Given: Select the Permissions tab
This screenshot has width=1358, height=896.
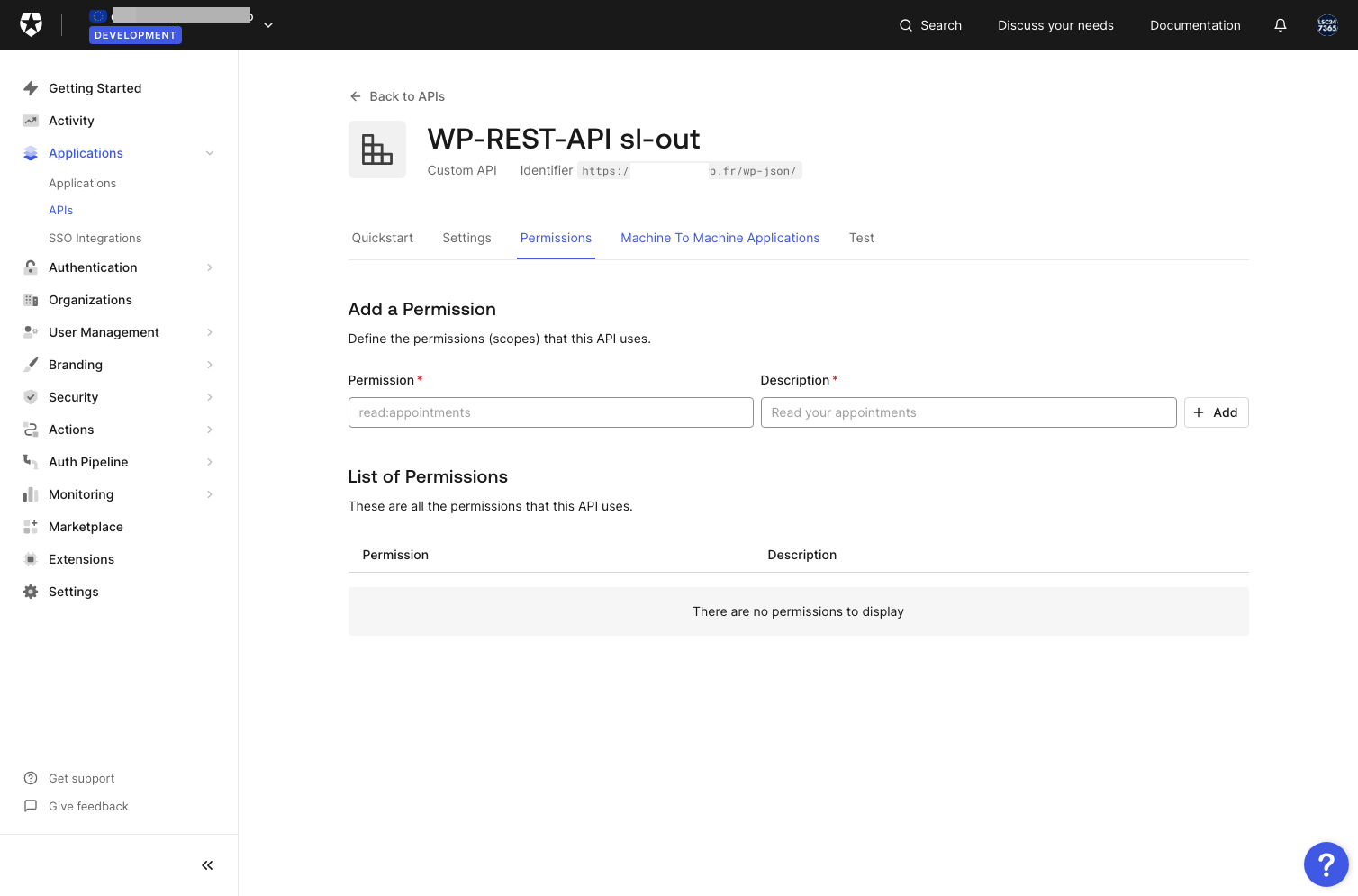Looking at the screenshot, I should pyautogui.click(x=556, y=238).
